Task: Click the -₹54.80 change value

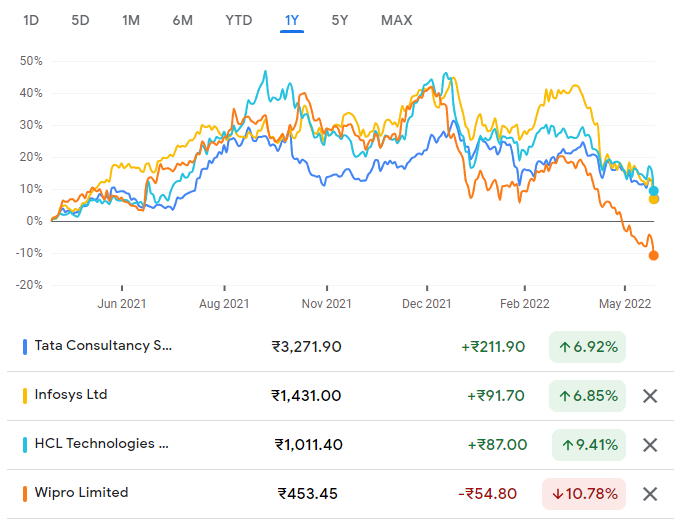Action: tap(488, 494)
